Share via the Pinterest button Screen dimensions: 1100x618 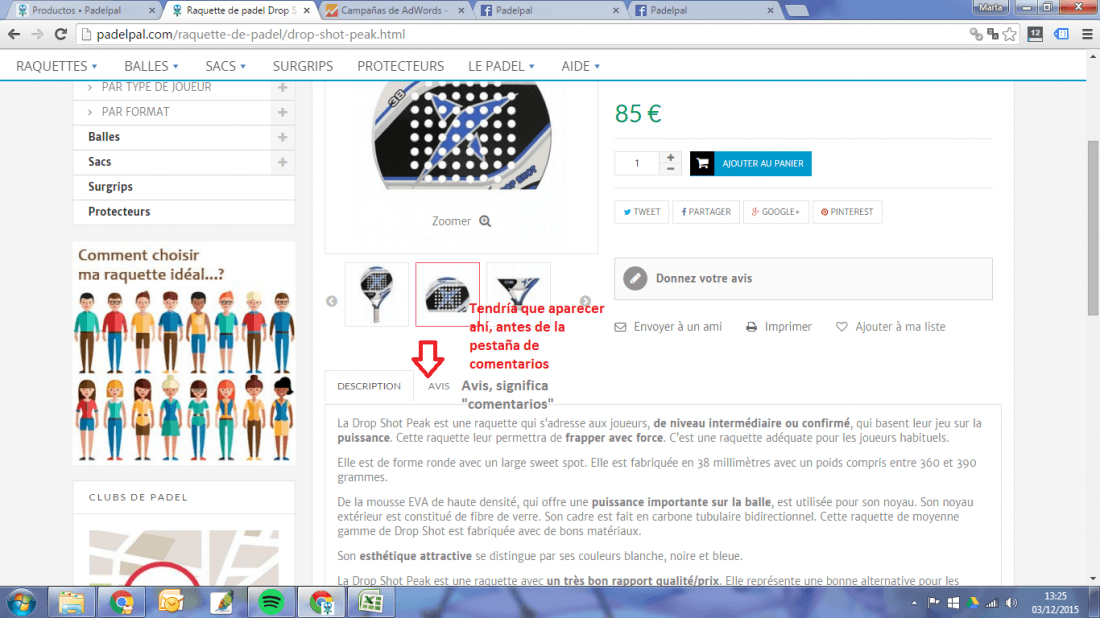click(847, 212)
